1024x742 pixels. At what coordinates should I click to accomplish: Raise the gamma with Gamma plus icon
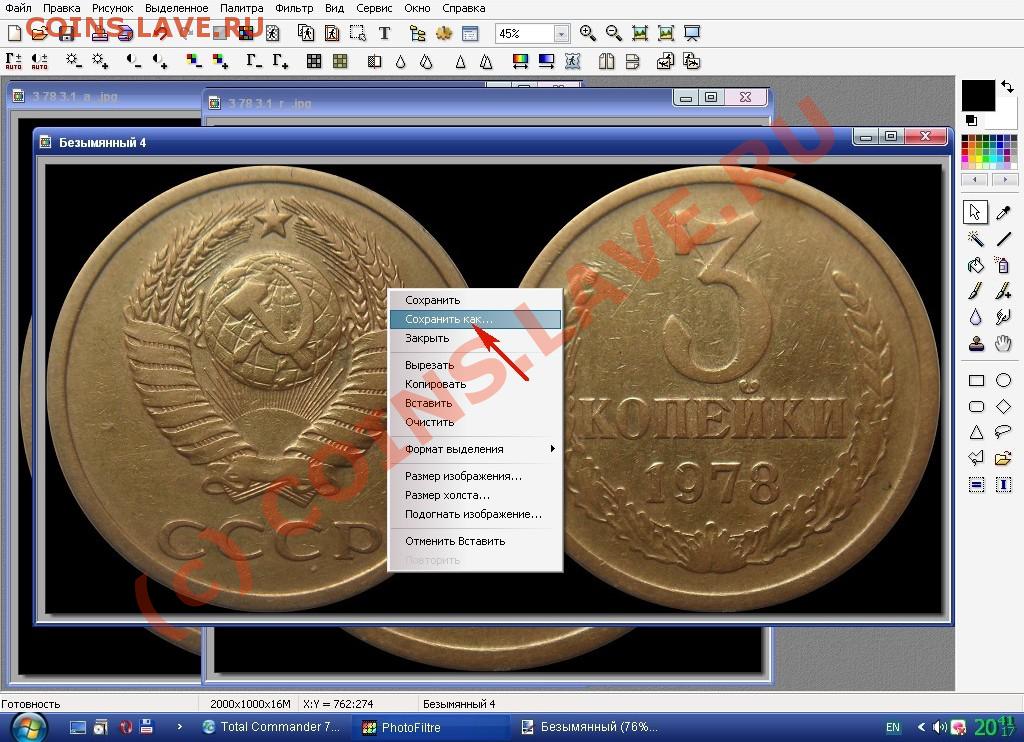click(x=280, y=61)
